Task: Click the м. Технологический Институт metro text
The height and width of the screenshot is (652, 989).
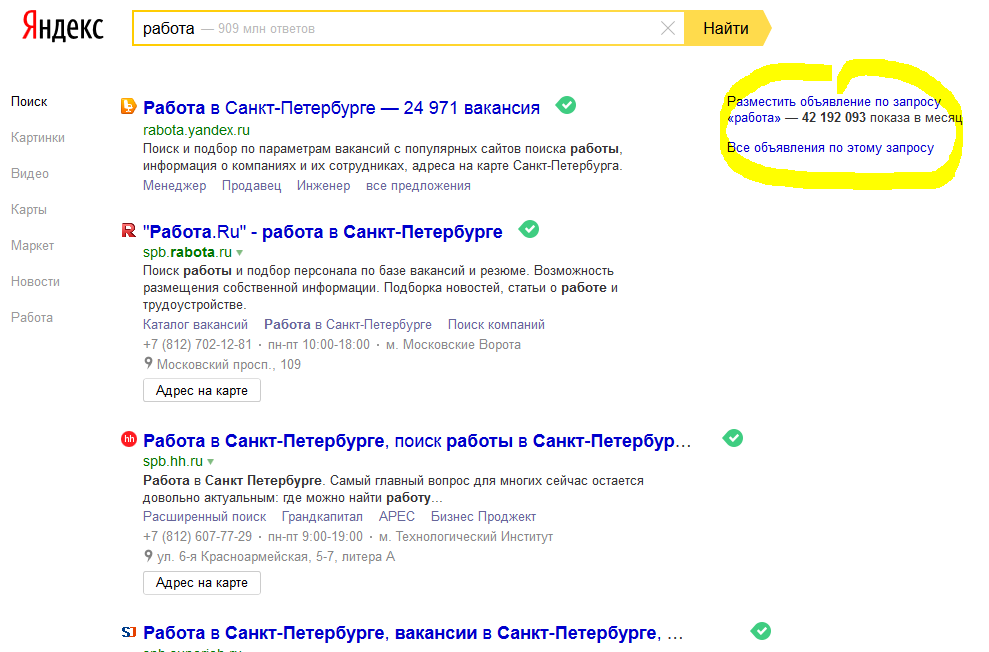Action: click(x=466, y=537)
